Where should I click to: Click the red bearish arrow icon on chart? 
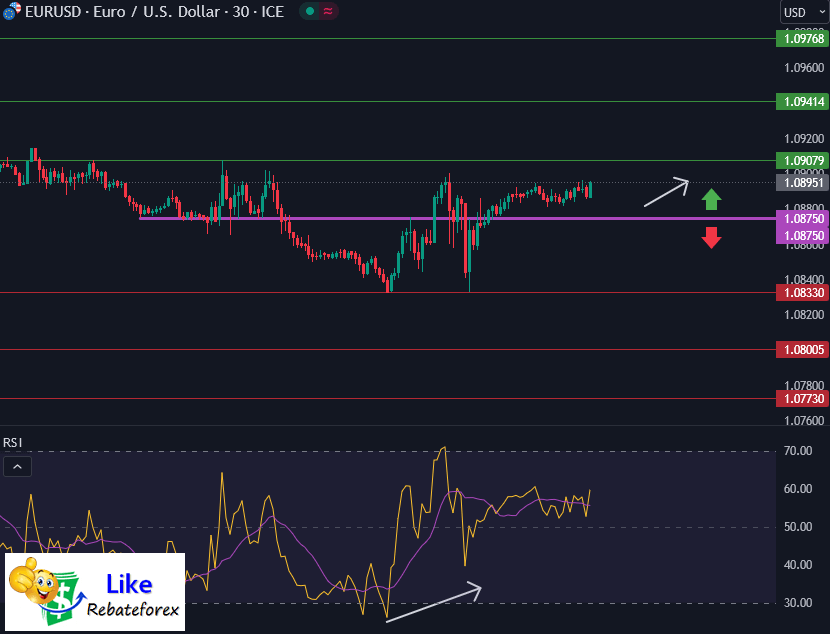pyautogui.click(x=711, y=237)
